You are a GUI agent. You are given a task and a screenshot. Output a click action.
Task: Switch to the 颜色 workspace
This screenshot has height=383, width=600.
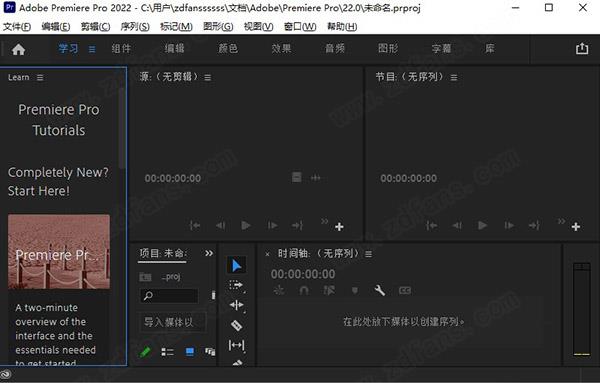[x=228, y=49]
